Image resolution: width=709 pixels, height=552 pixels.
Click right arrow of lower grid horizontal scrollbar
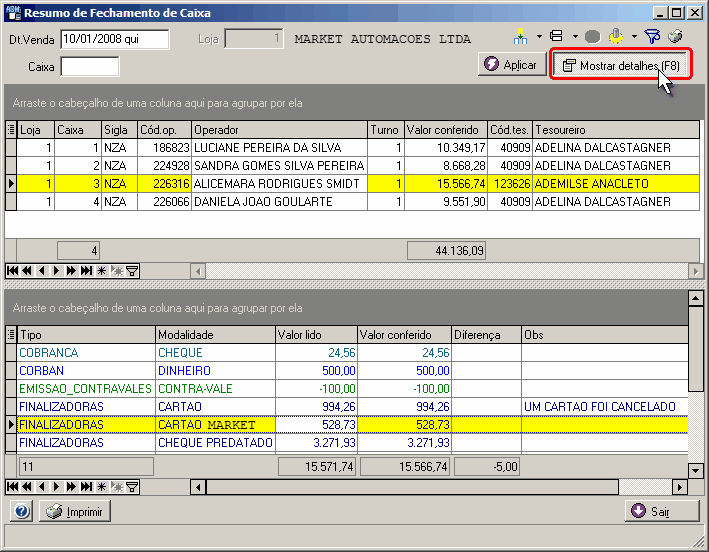pos(679,487)
